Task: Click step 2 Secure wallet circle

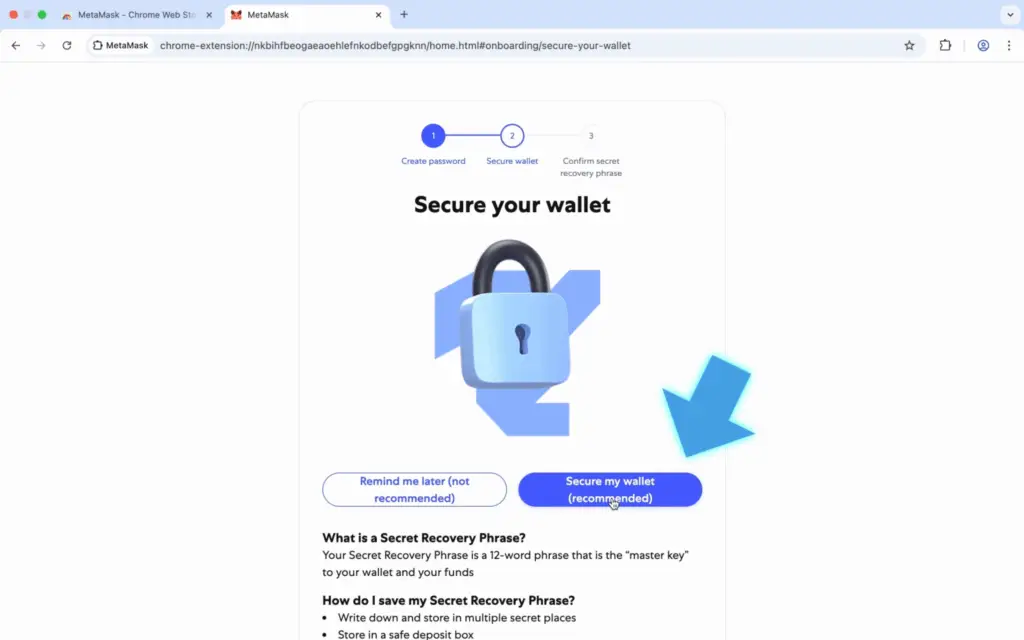Action: point(512,136)
